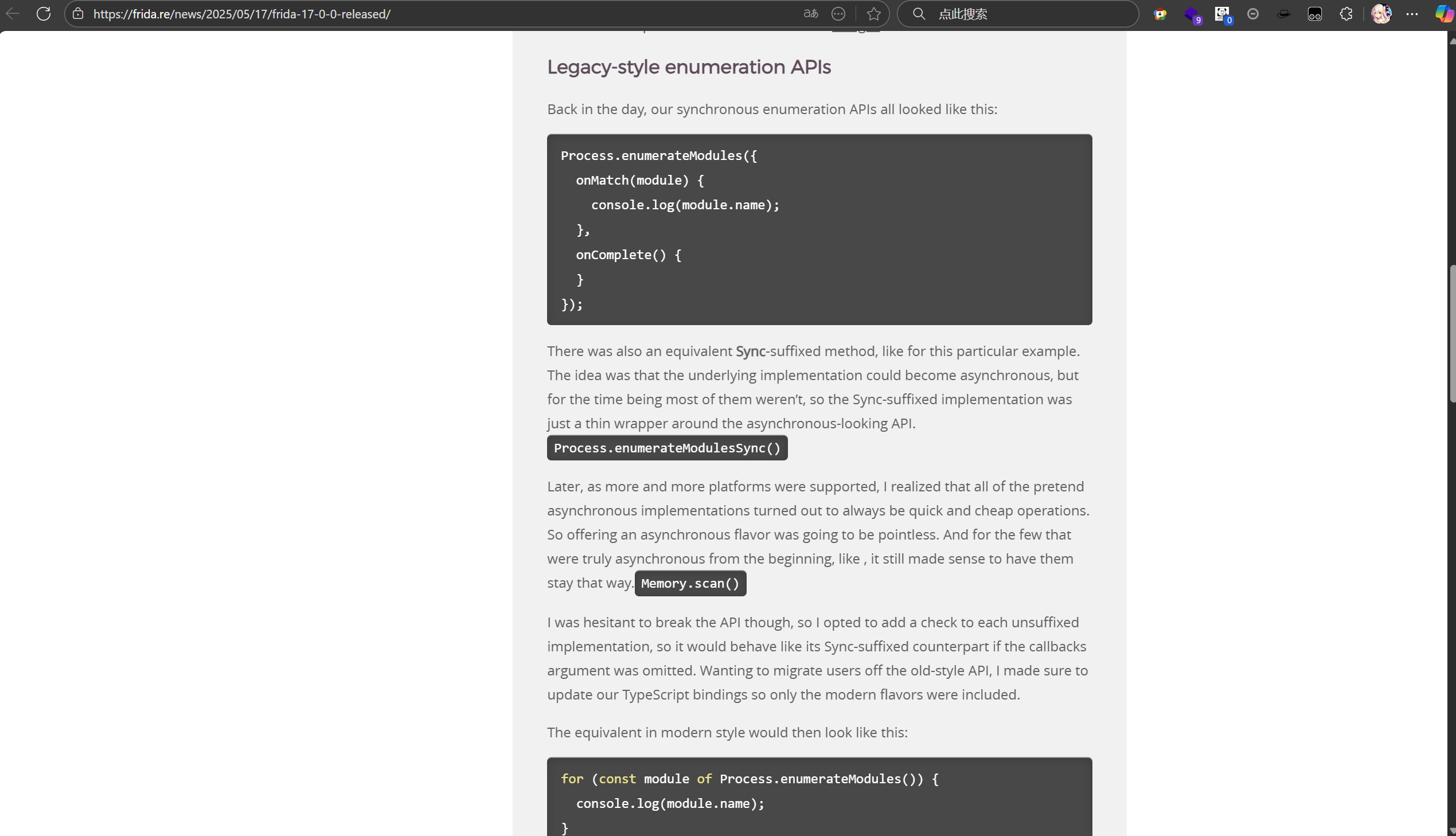Open the purple extension with badge 9
1456x836 pixels.
pos(1192,14)
